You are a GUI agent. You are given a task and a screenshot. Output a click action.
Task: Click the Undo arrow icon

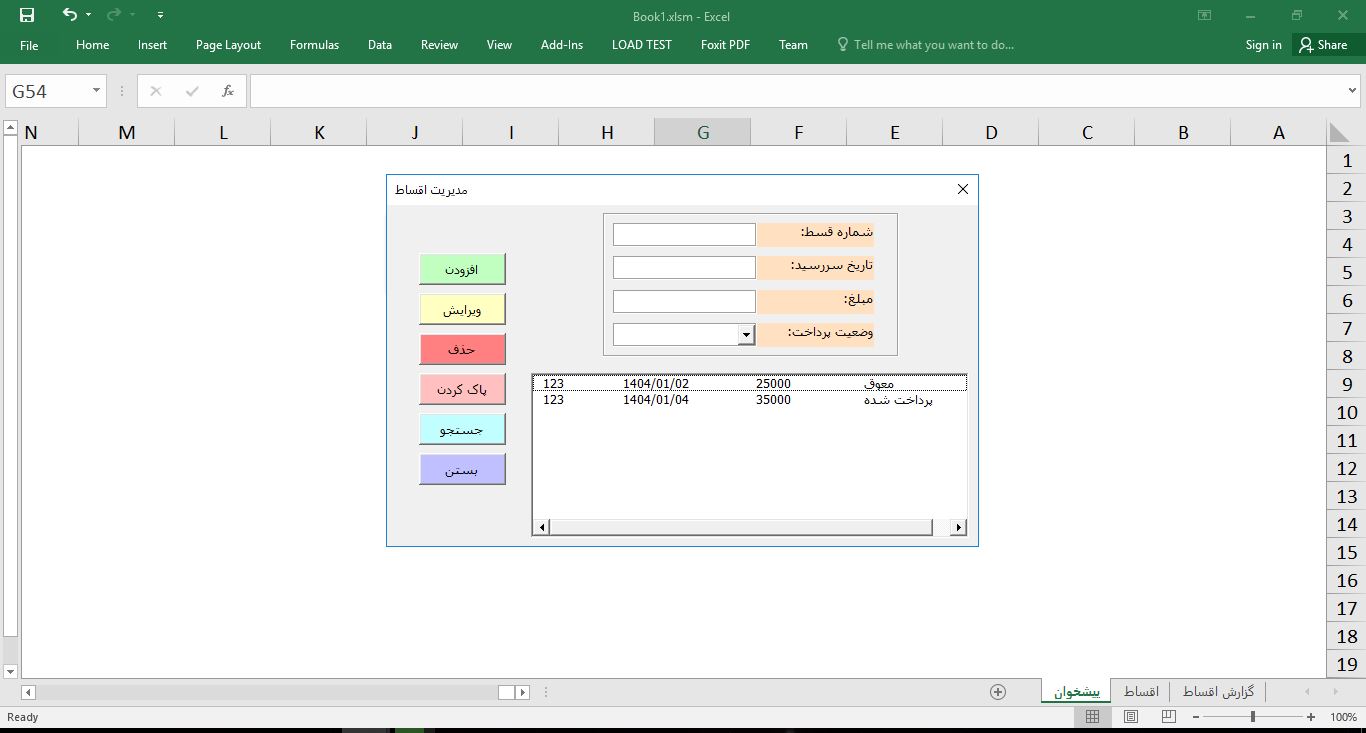[x=69, y=15]
